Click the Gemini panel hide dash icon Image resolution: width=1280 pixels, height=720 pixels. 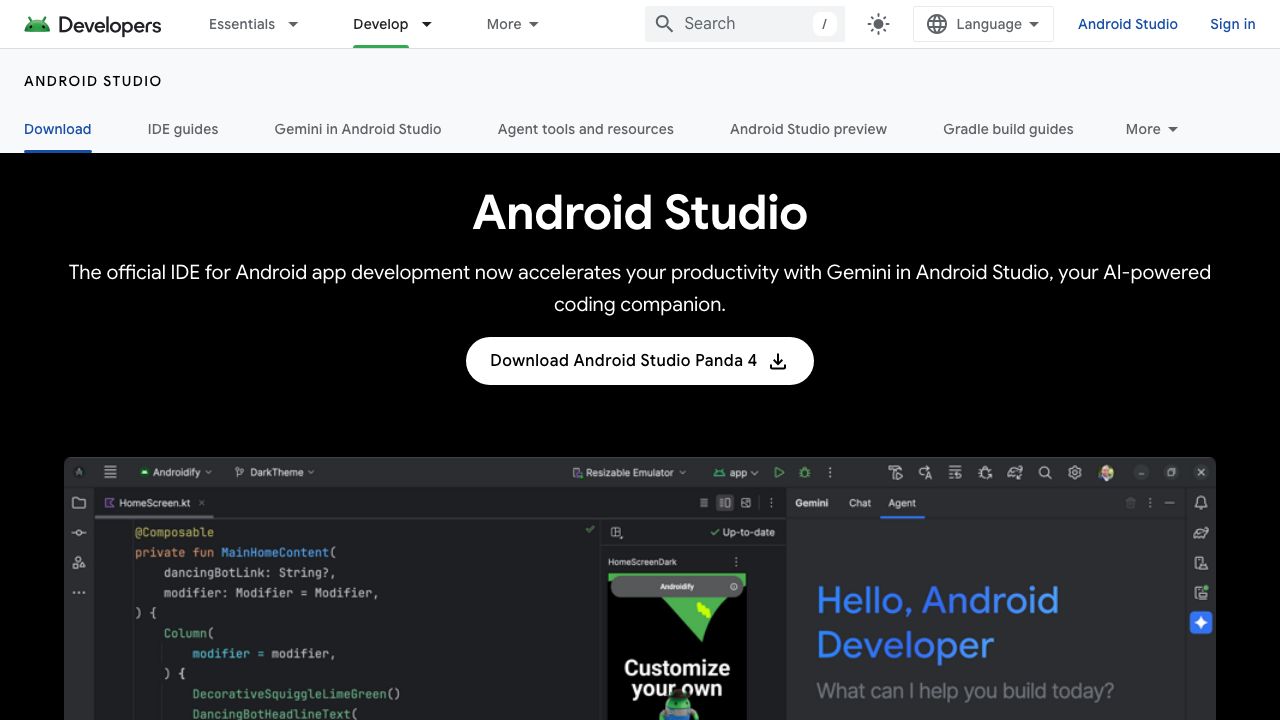[1170, 503]
